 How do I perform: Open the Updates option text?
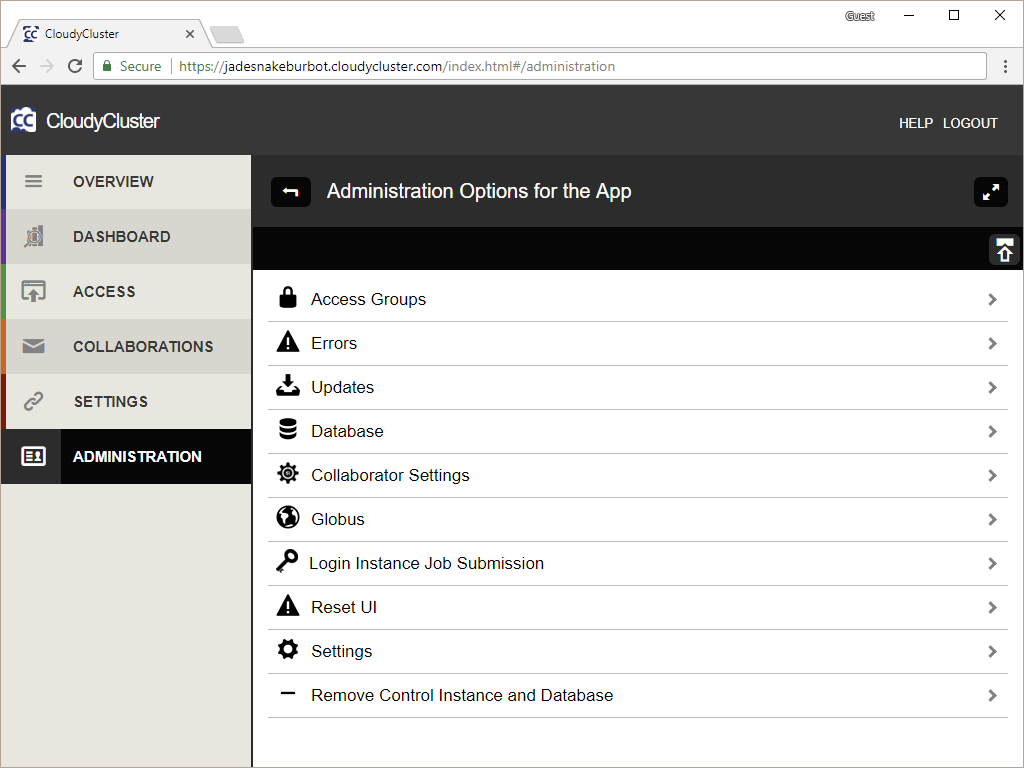pos(342,388)
